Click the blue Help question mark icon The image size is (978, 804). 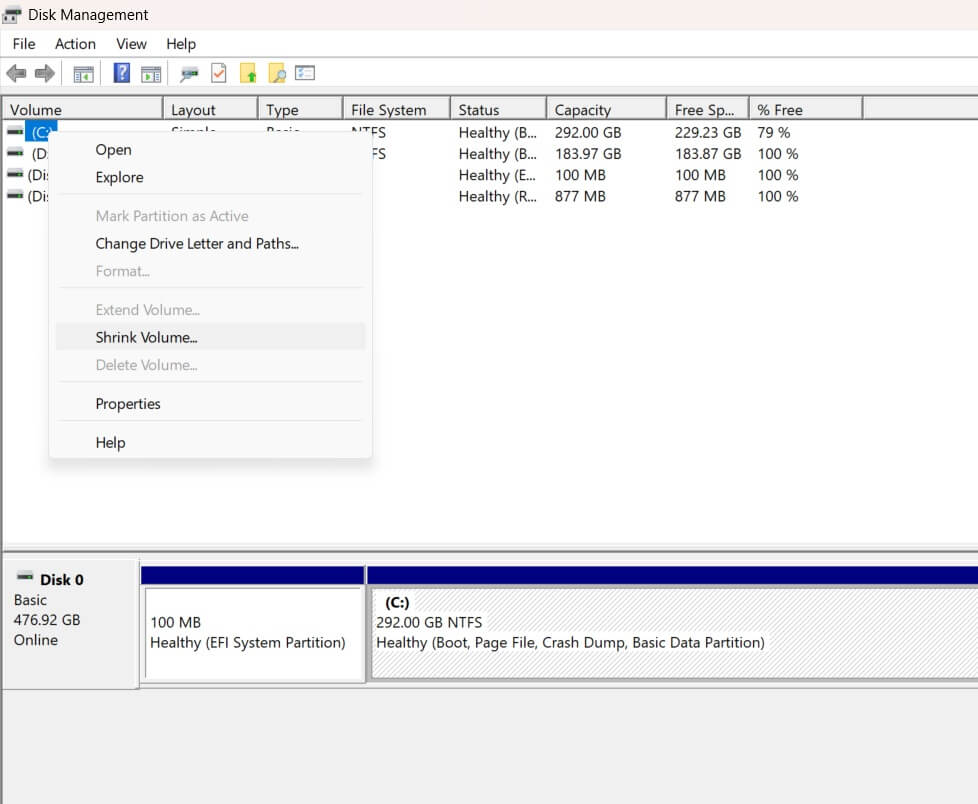122,74
